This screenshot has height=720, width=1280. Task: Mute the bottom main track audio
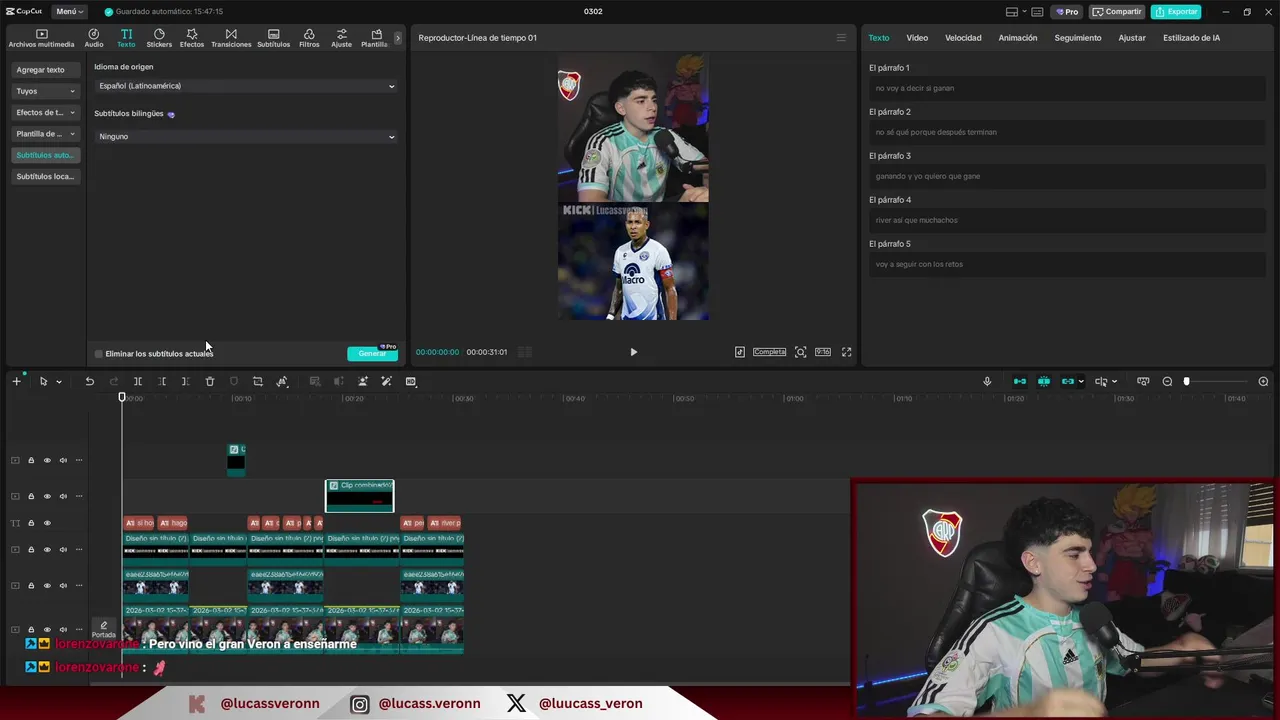point(63,629)
